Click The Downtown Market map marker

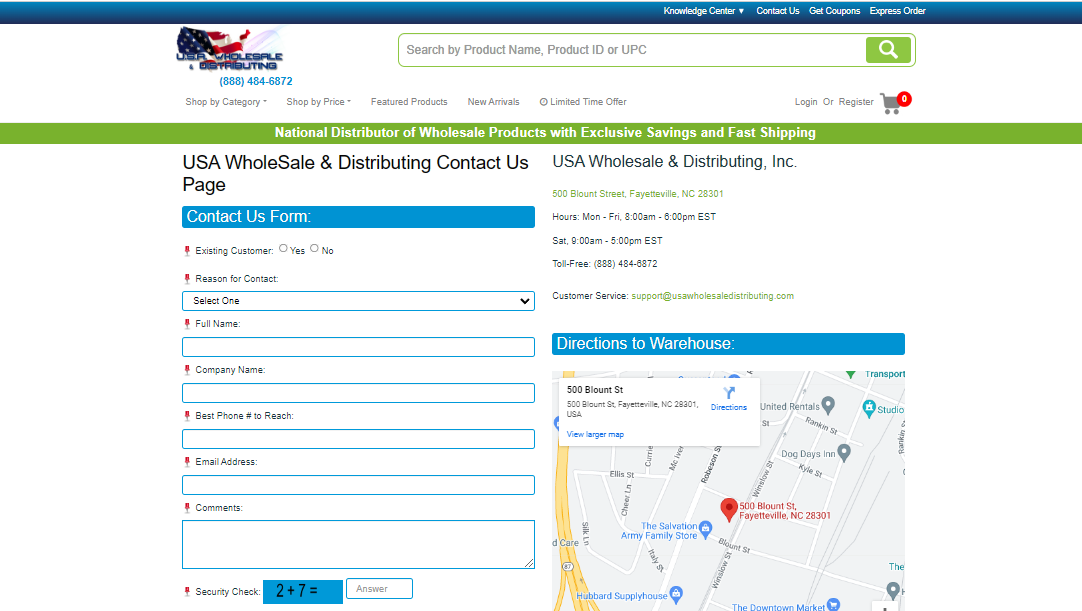pos(834,605)
